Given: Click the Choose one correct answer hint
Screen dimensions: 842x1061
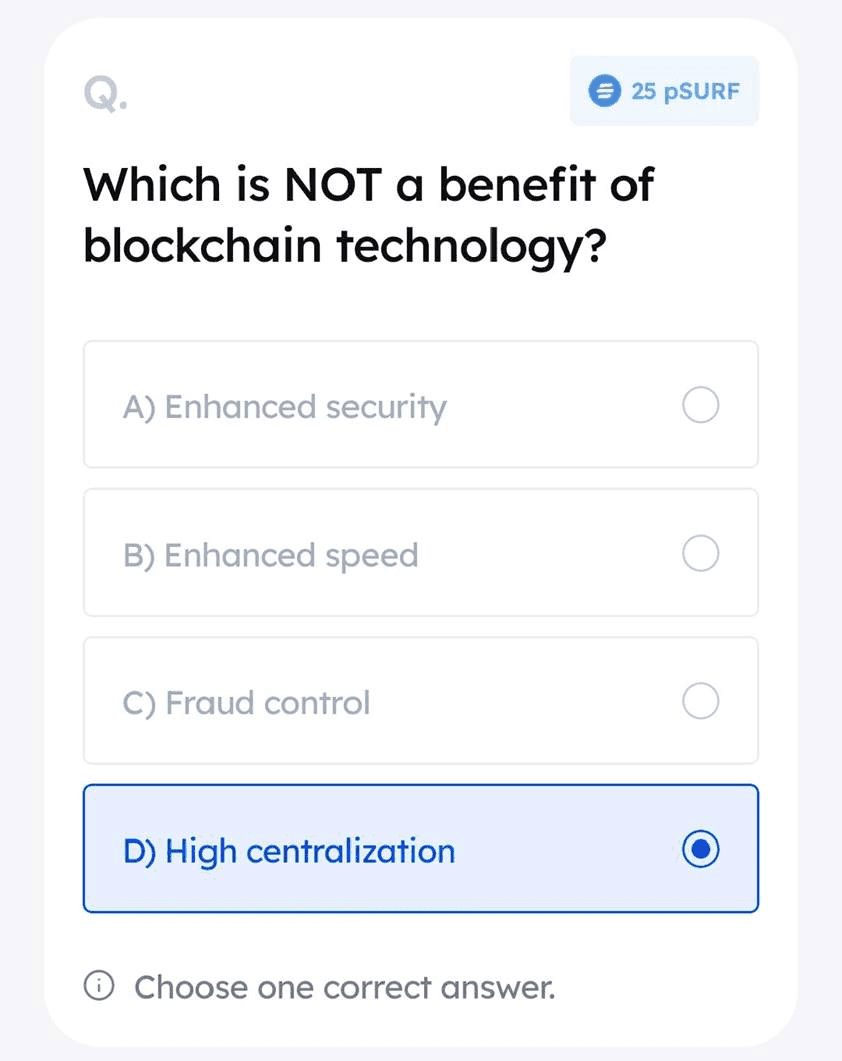Looking at the screenshot, I should (x=345, y=987).
